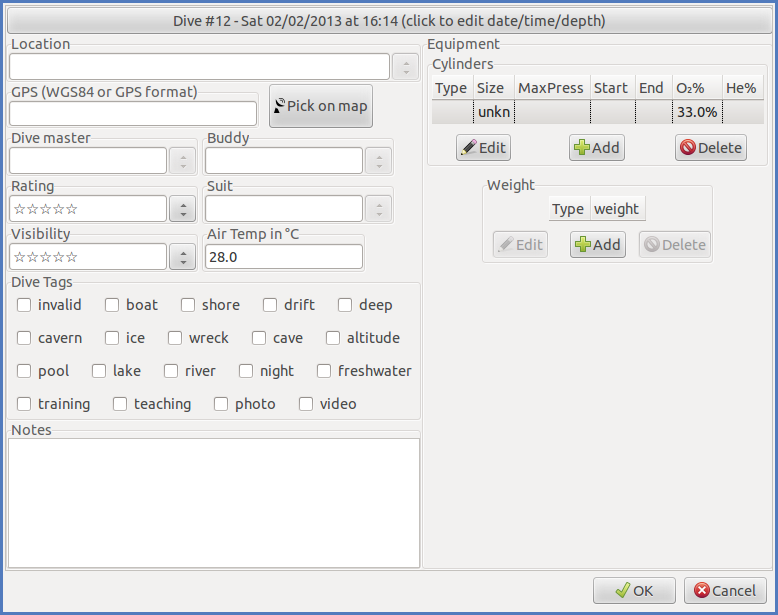The image size is (778, 615).
Task: Focus the Suit input field
Action: point(284,208)
